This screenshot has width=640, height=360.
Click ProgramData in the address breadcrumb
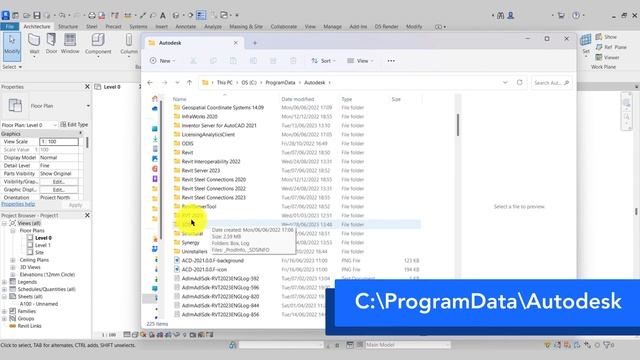click(280, 82)
